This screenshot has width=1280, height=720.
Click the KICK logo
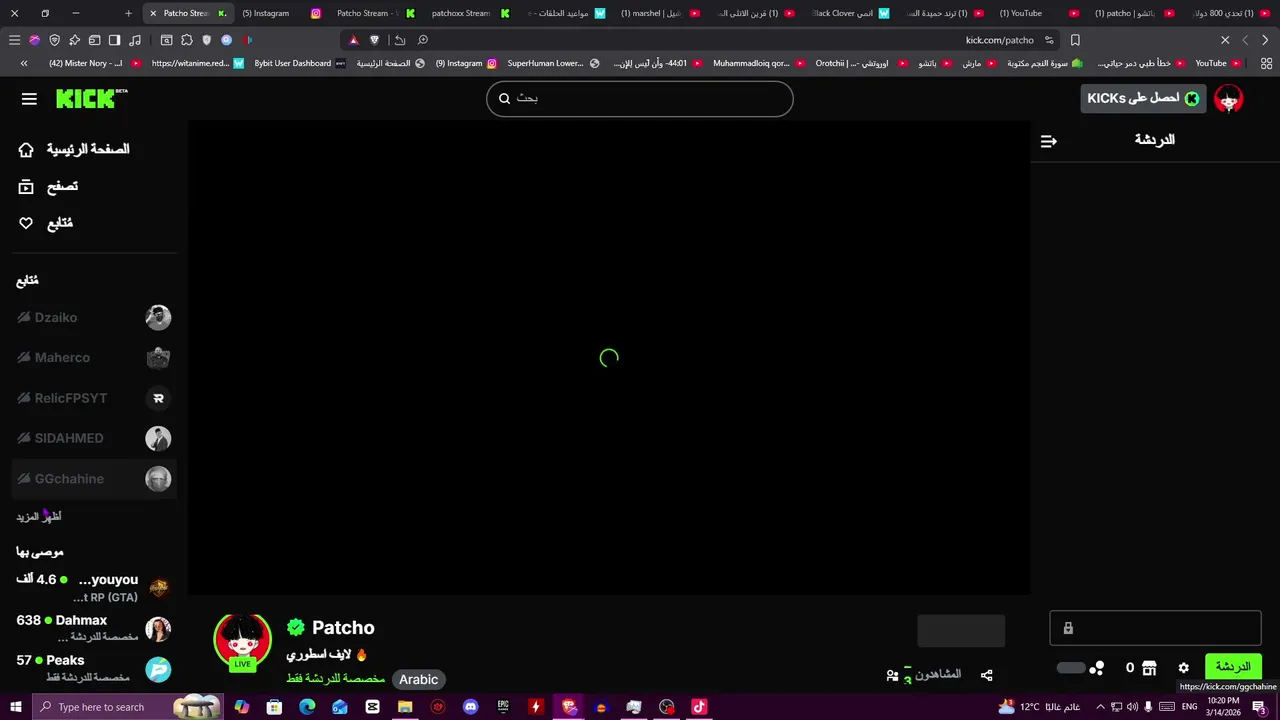tap(91, 98)
